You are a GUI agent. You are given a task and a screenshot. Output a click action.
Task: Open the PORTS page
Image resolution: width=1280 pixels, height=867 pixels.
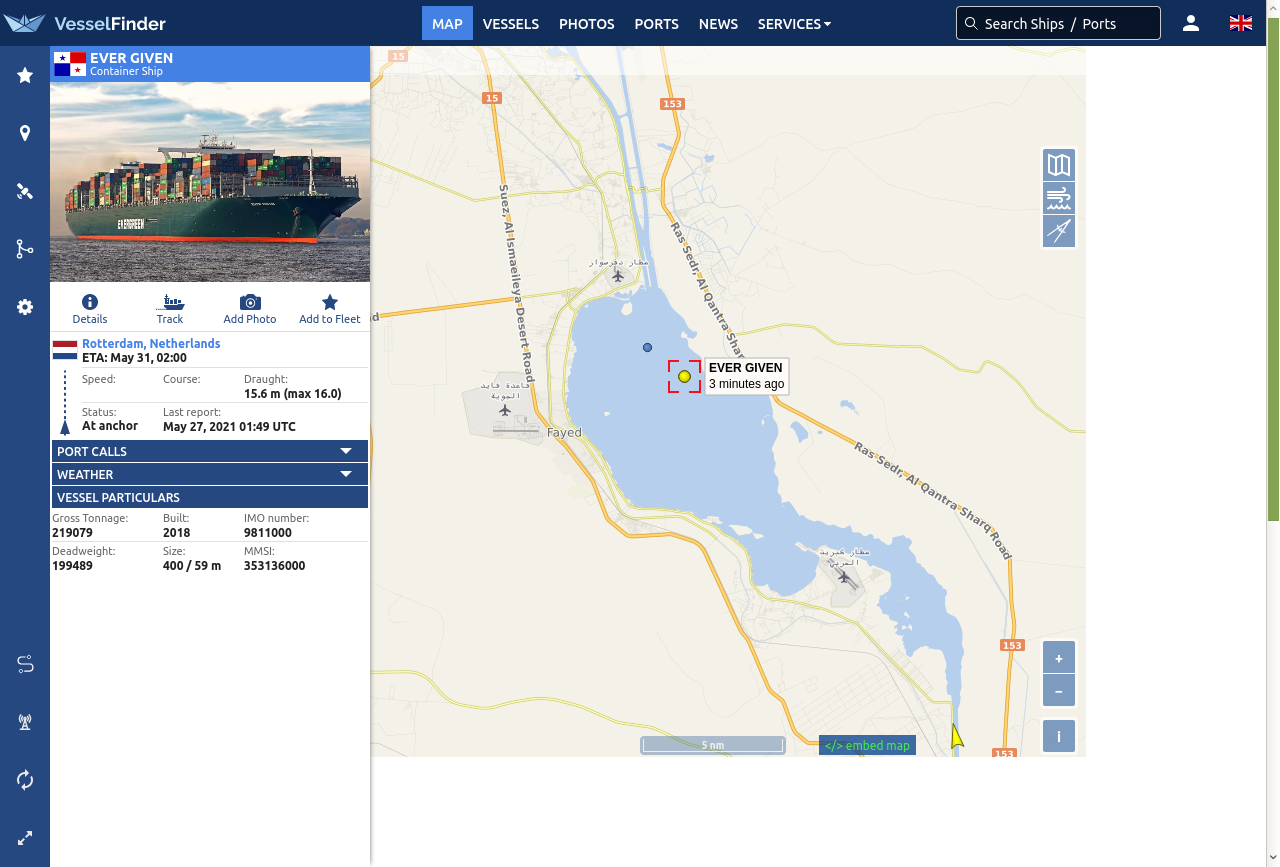click(x=656, y=24)
